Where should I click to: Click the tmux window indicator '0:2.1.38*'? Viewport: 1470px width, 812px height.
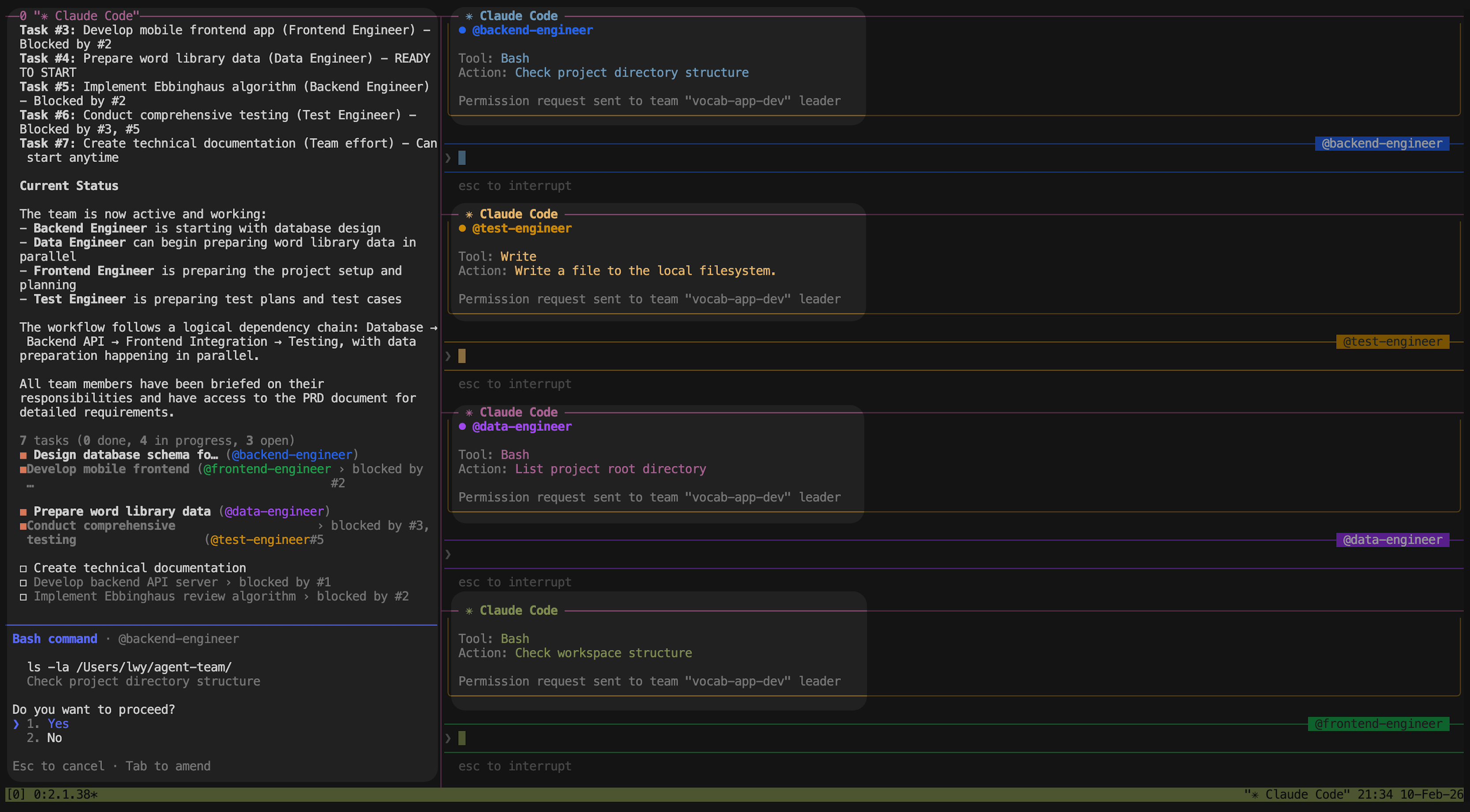66,794
